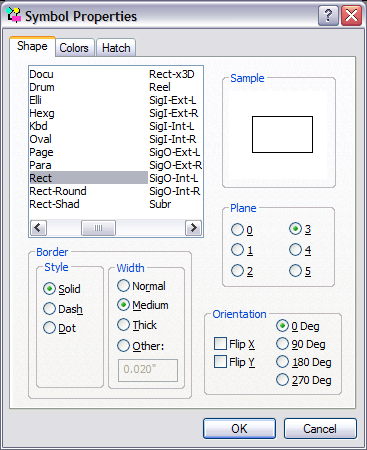Set orientation to 180 Deg
This screenshot has width=367, height=450.
click(304, 362)
